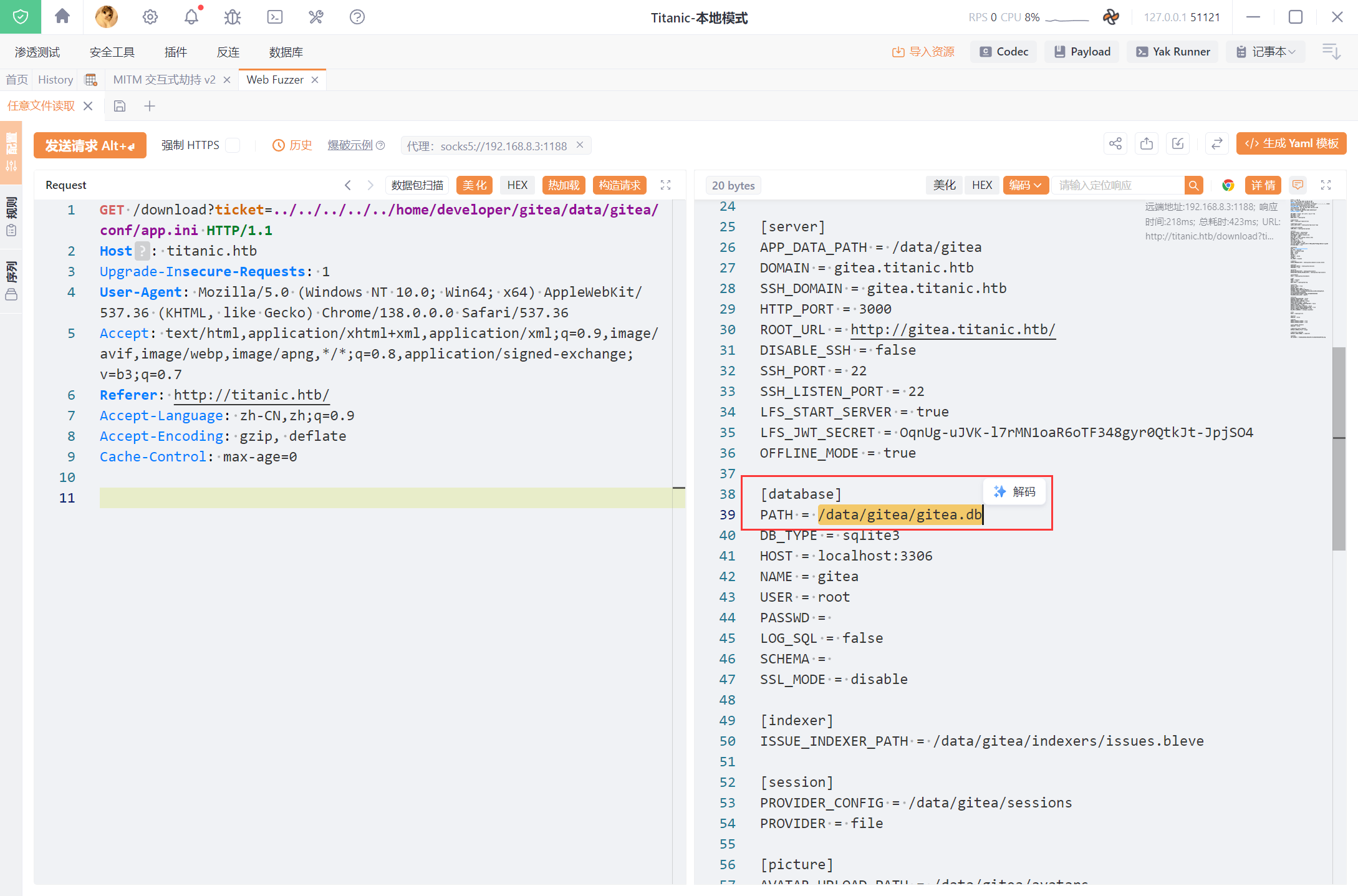Open the 编码 encoding dropdown
The width and height of the screenshot is (1358, 896).
point(1025,185)
